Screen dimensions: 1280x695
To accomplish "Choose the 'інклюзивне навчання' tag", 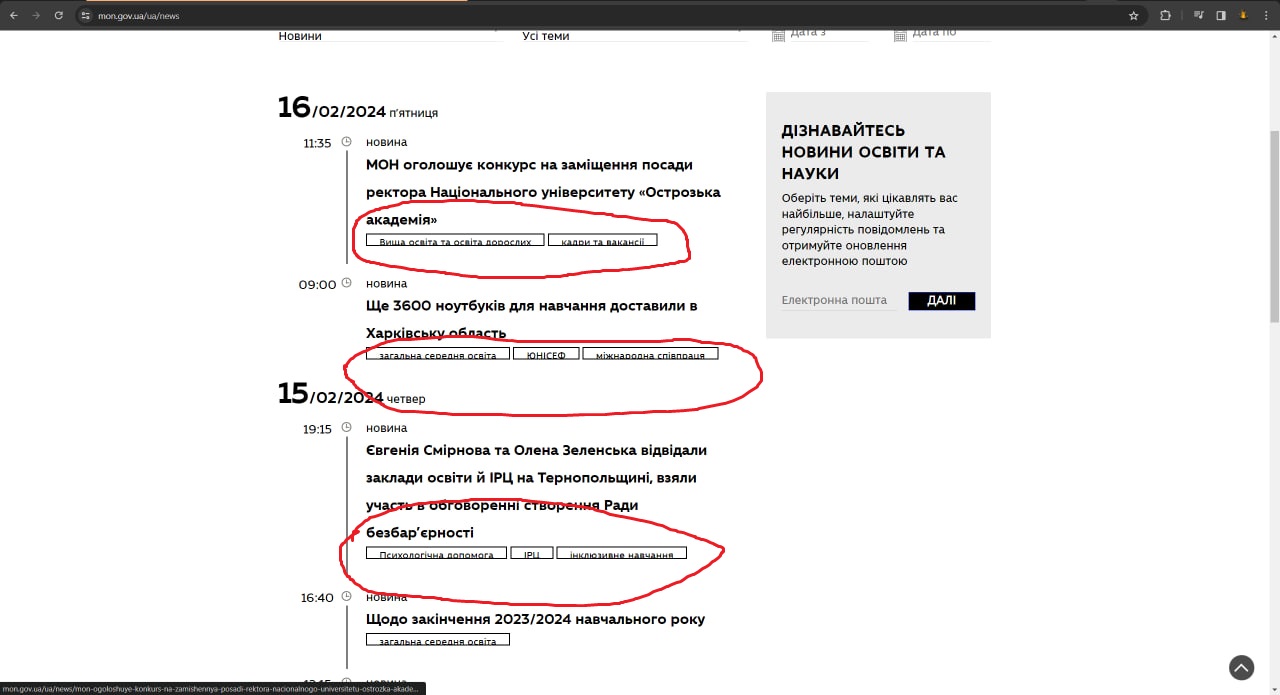I will click(x=621, y=553).
